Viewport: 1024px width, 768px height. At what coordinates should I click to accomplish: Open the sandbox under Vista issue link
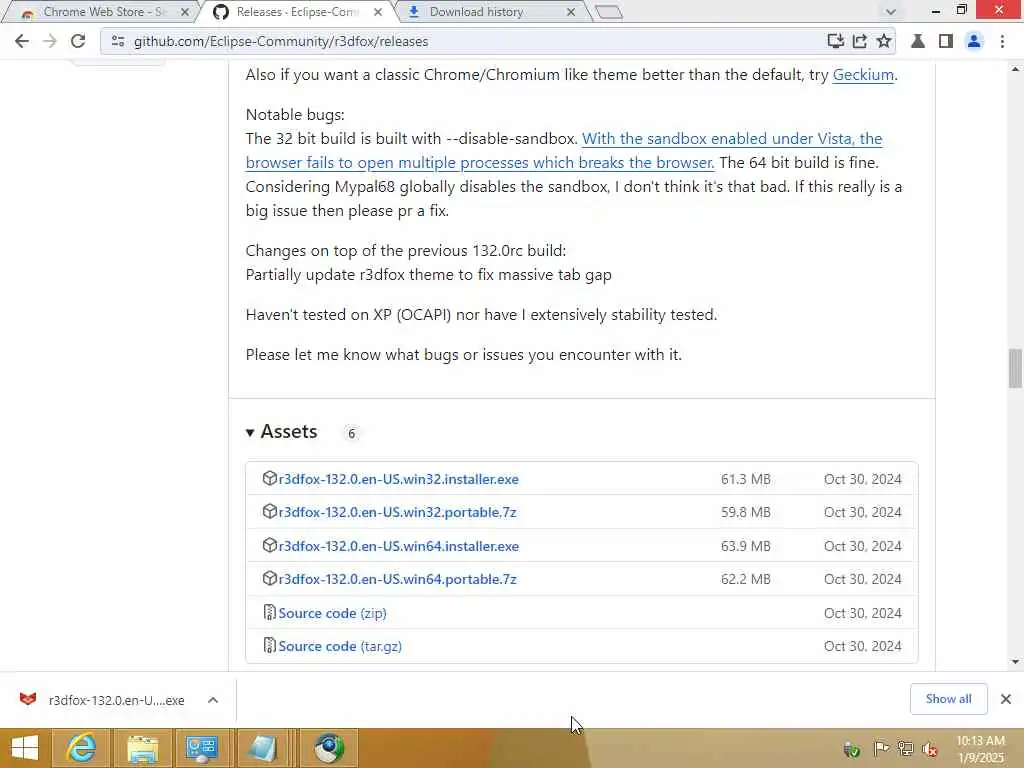click(x=564, y=150)
